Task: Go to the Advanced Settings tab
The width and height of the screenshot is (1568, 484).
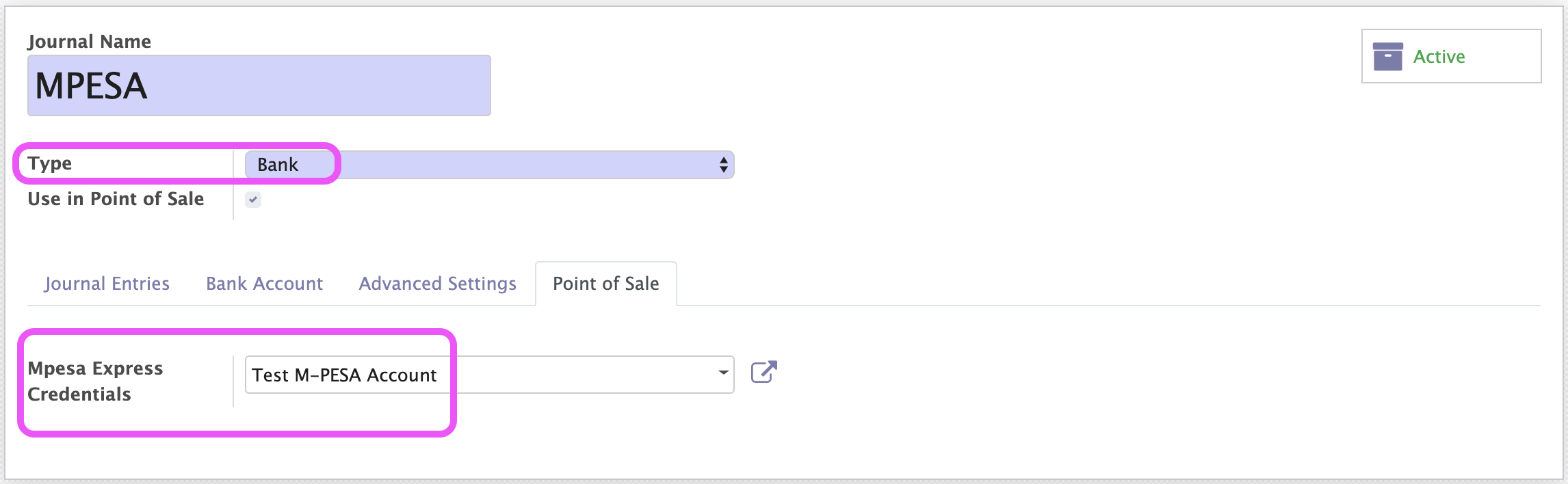Action: [x=438, y=284]
